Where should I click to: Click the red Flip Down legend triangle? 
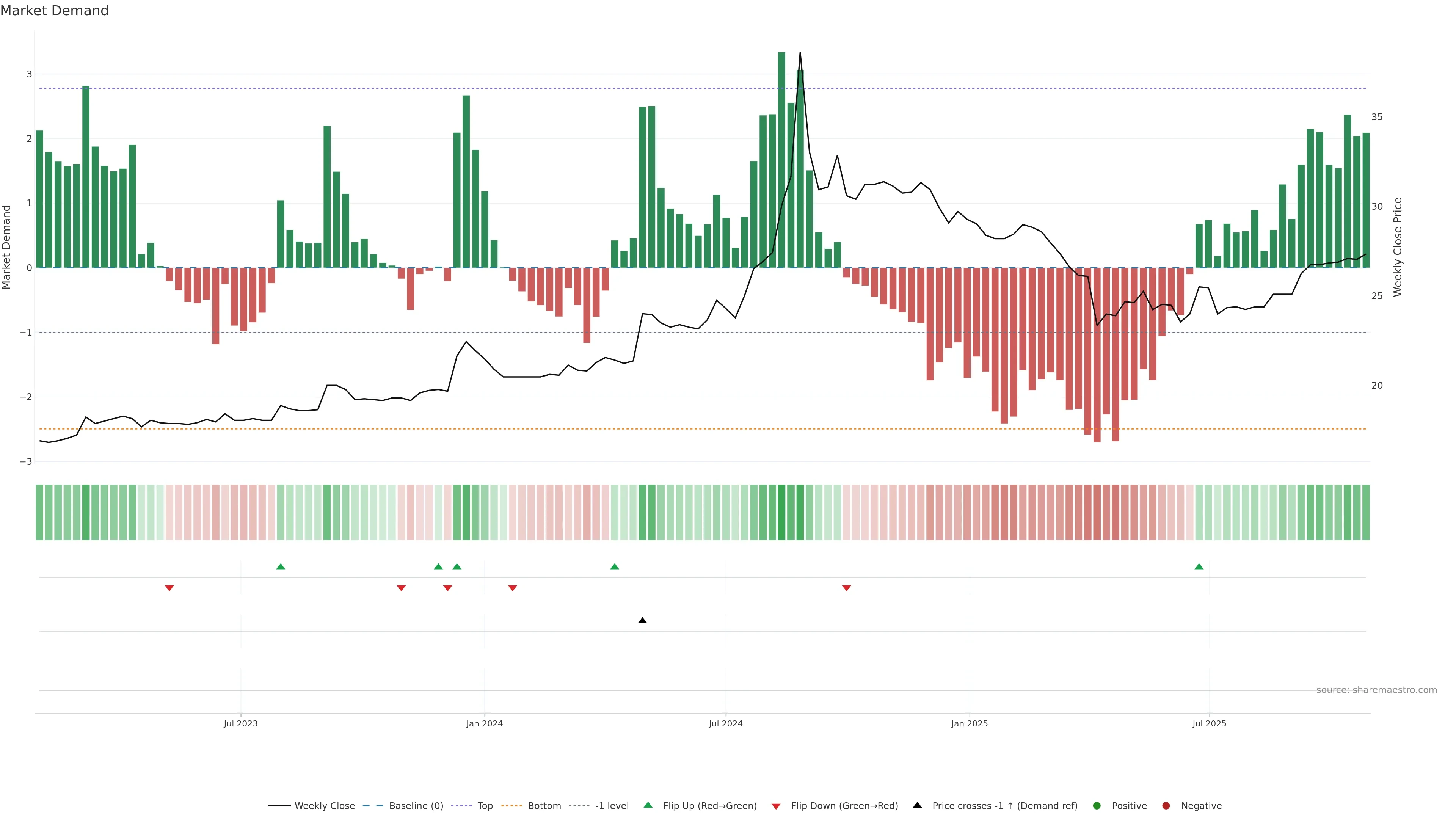(x=776, y=806)
